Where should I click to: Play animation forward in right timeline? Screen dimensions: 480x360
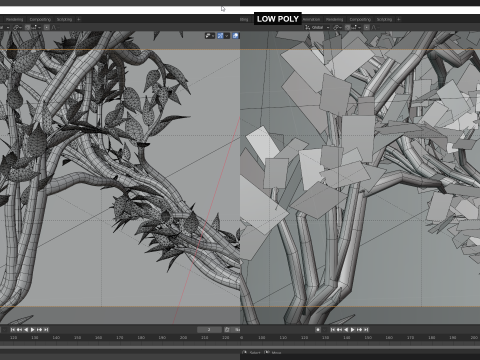[353, 330]
